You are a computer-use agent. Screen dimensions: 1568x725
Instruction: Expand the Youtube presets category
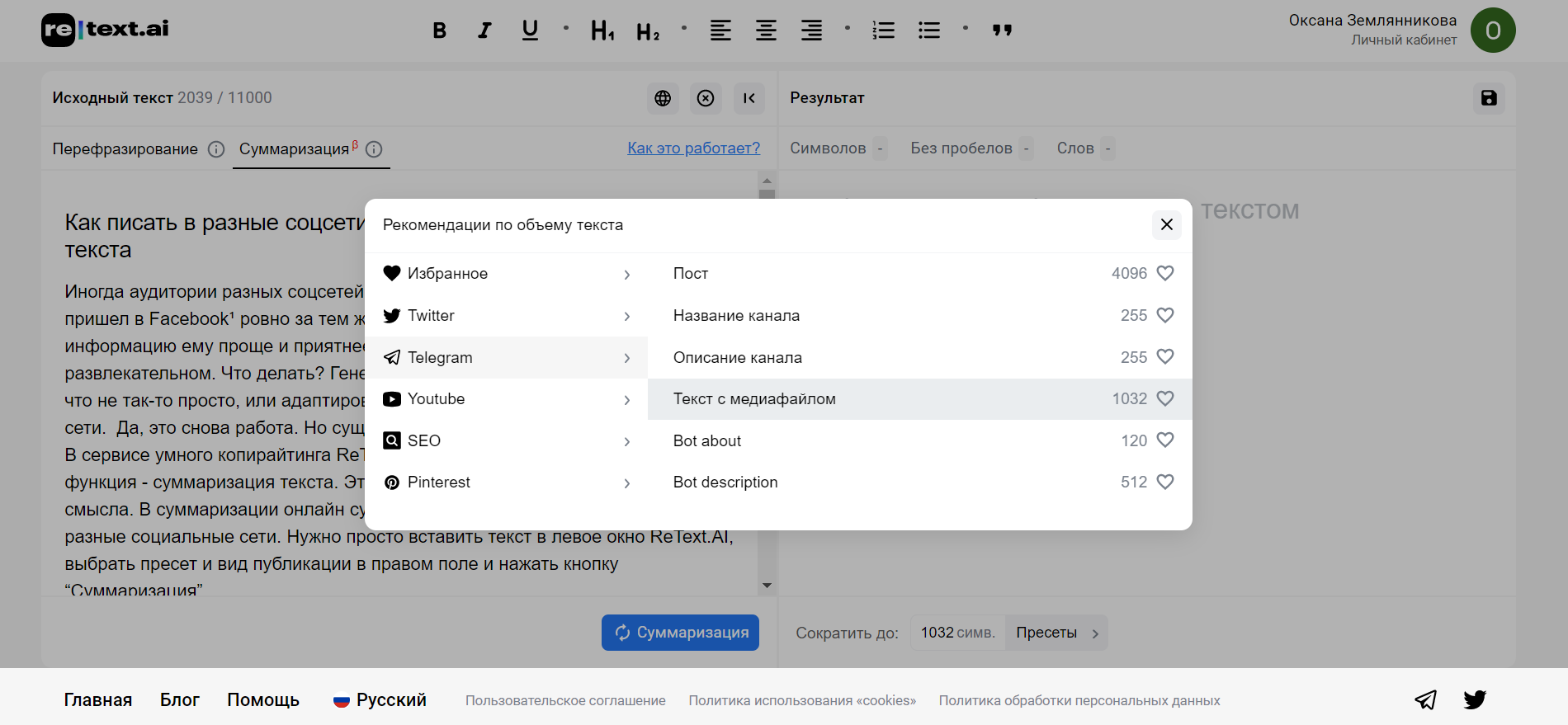(506, 399)
